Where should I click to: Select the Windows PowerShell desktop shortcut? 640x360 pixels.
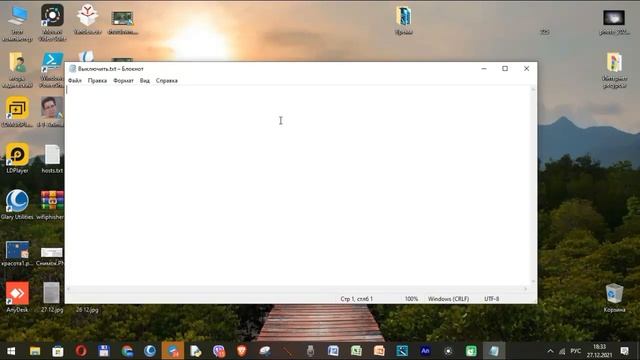point(52,69)
